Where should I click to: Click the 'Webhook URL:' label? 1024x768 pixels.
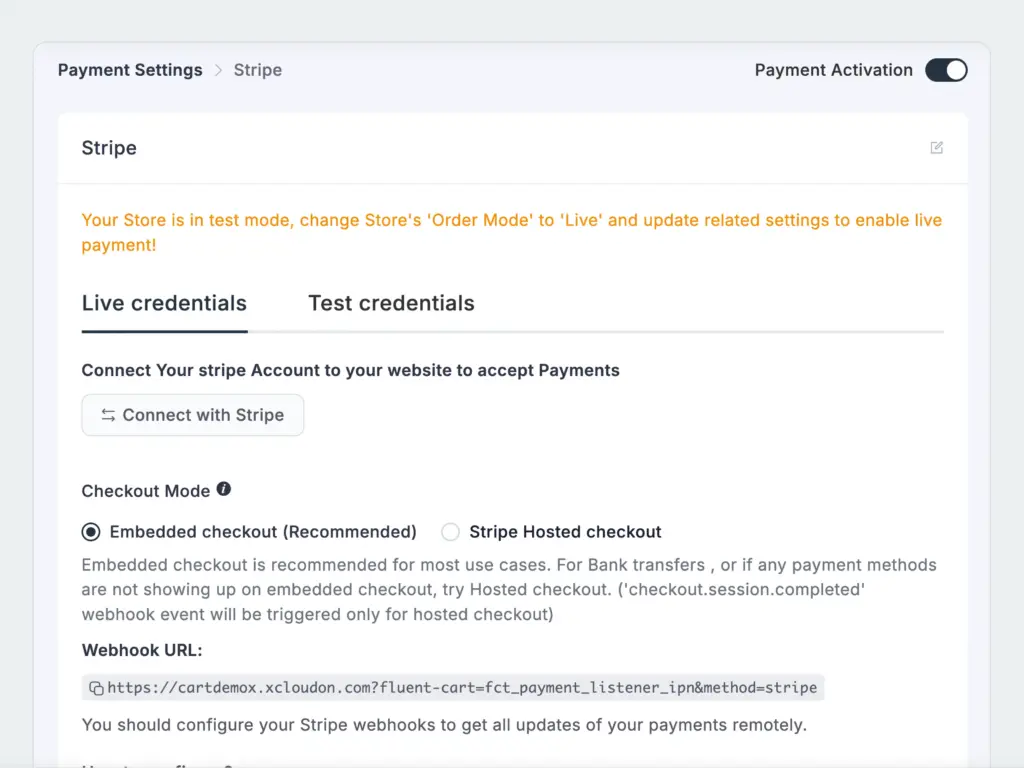pyautogui.click(x=142, y=650)
